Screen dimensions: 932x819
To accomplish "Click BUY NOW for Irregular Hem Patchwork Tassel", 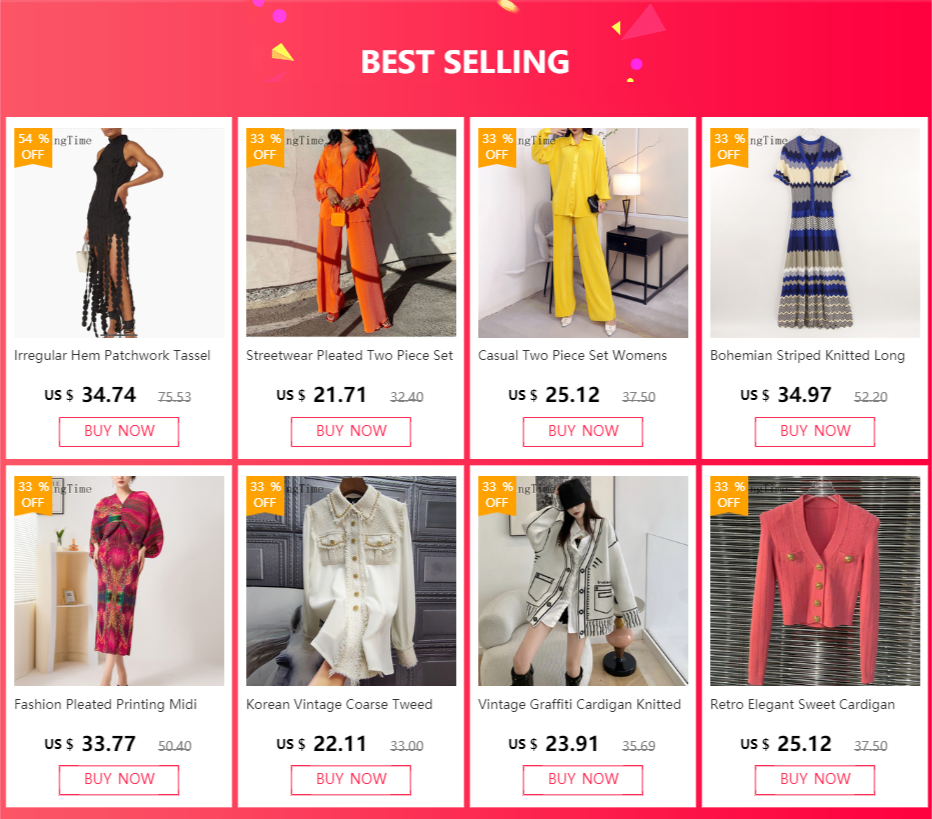I will pos(119,431).
